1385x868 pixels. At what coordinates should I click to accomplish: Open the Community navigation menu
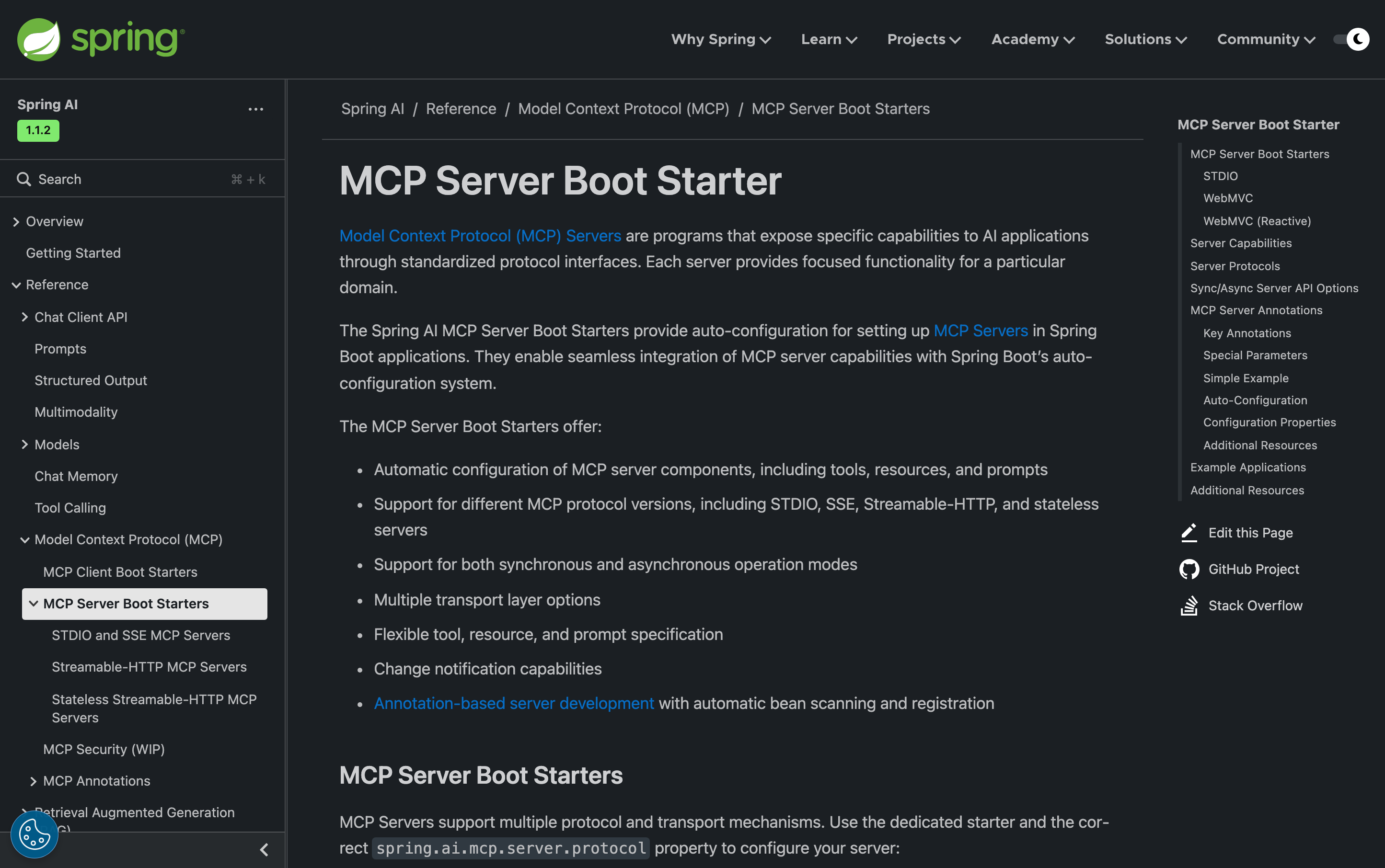(x=1266, y=39)
